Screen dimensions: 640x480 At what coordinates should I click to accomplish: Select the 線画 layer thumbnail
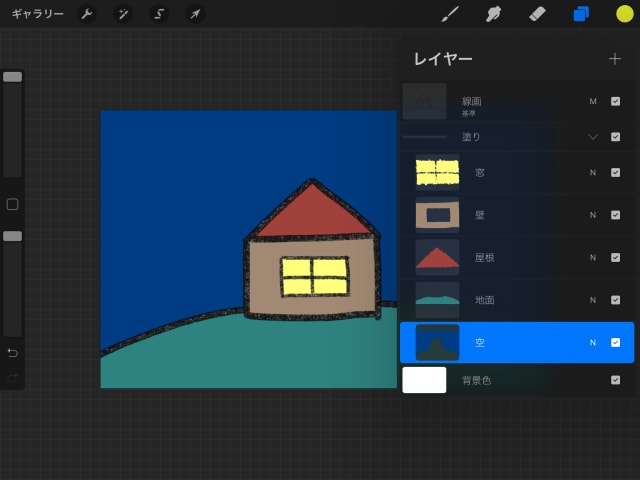pyautogui.click(x=424, y=101)
